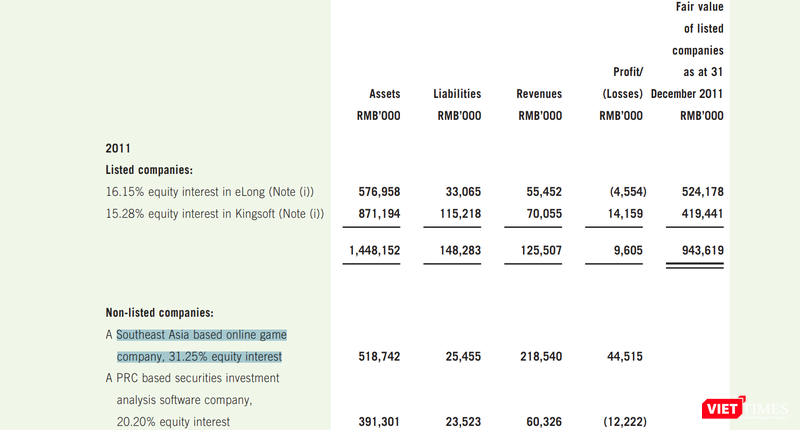
Task: Click the online game company revenue 218,540
Action: click(540, 357)
